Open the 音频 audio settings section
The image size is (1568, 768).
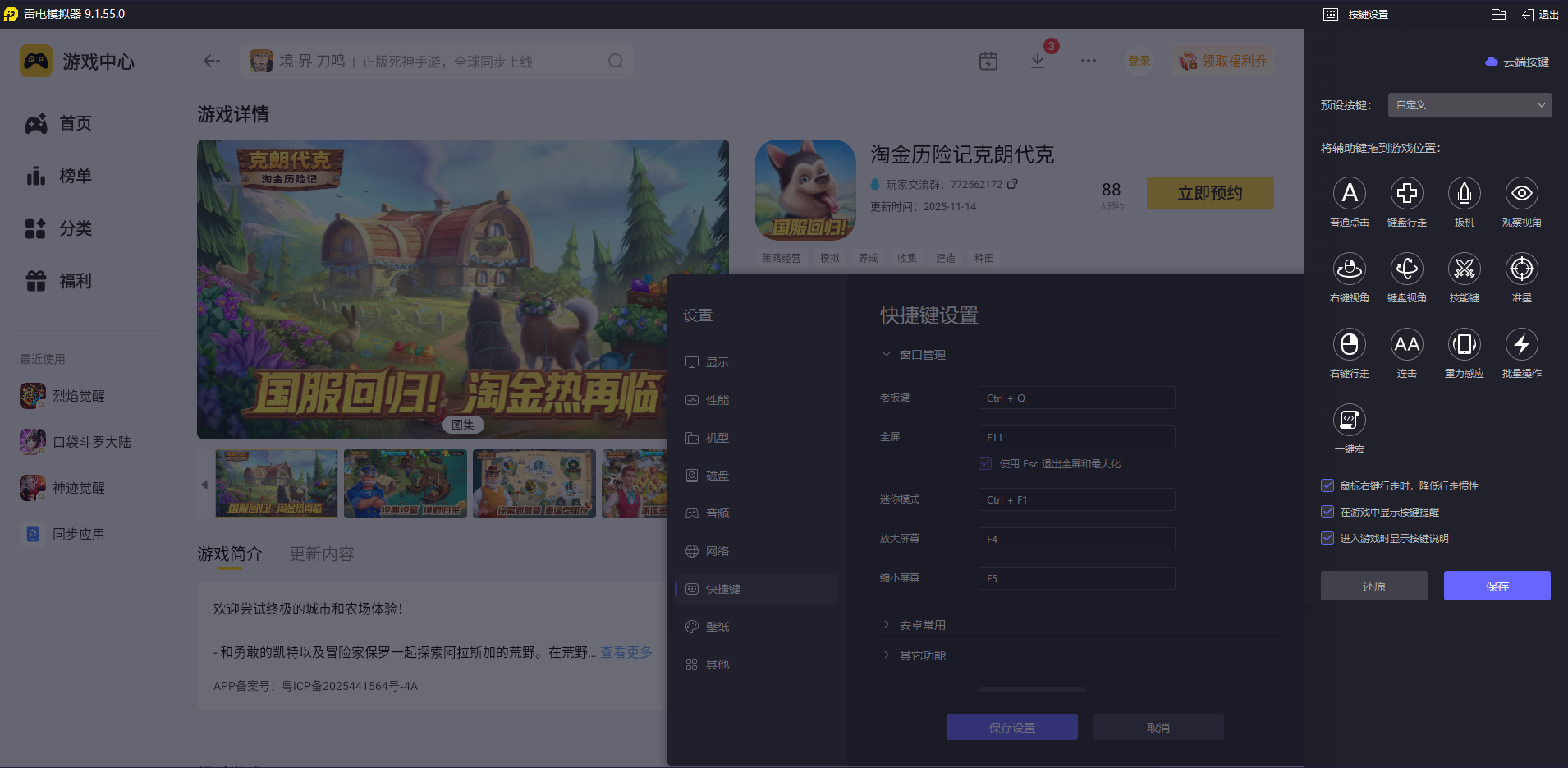click(x=717, y=513)
